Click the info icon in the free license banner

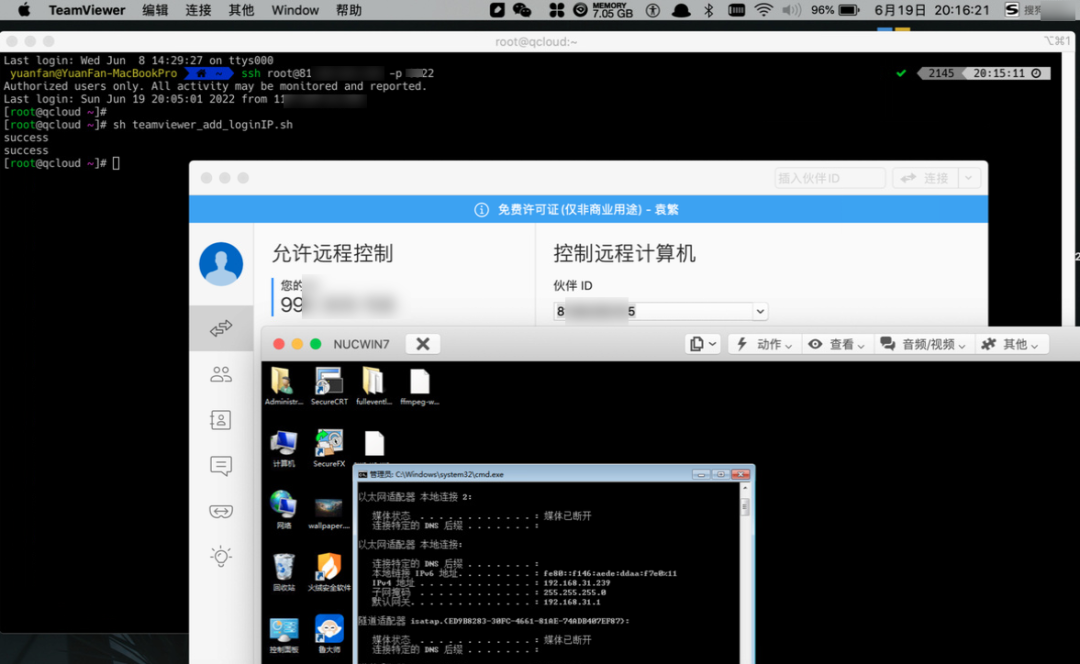coord(481,209)
